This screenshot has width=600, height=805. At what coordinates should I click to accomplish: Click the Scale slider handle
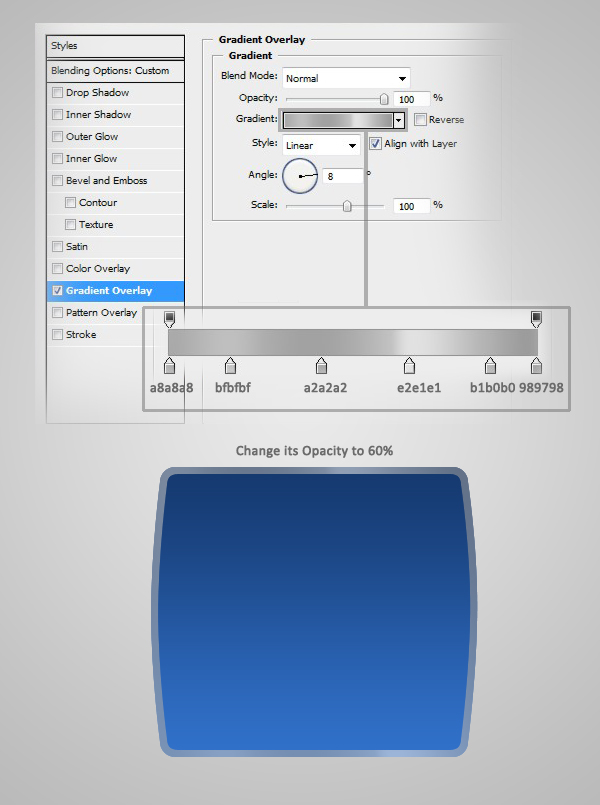click(x=347, y=206)
